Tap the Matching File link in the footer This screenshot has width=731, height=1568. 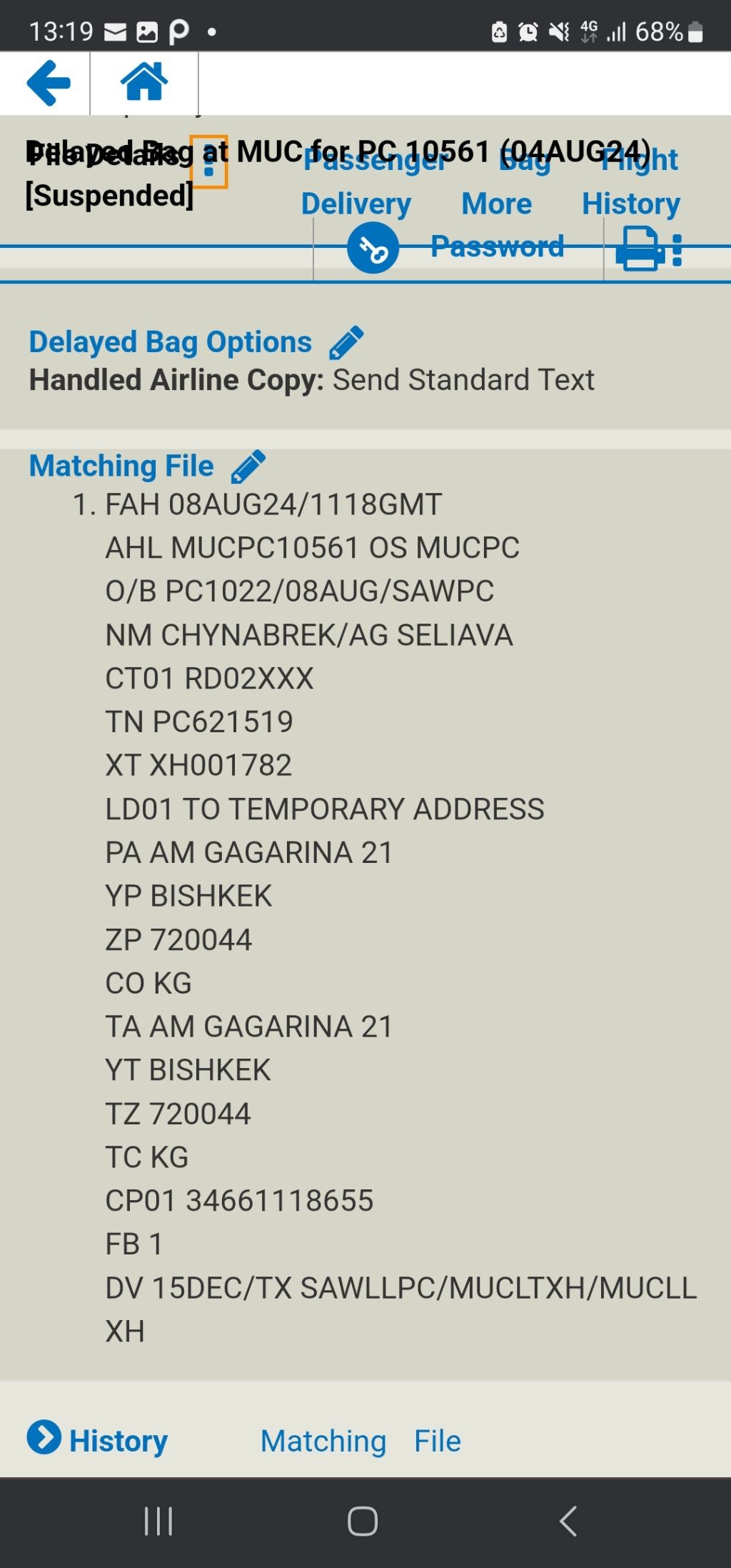tap(361, 1441)
